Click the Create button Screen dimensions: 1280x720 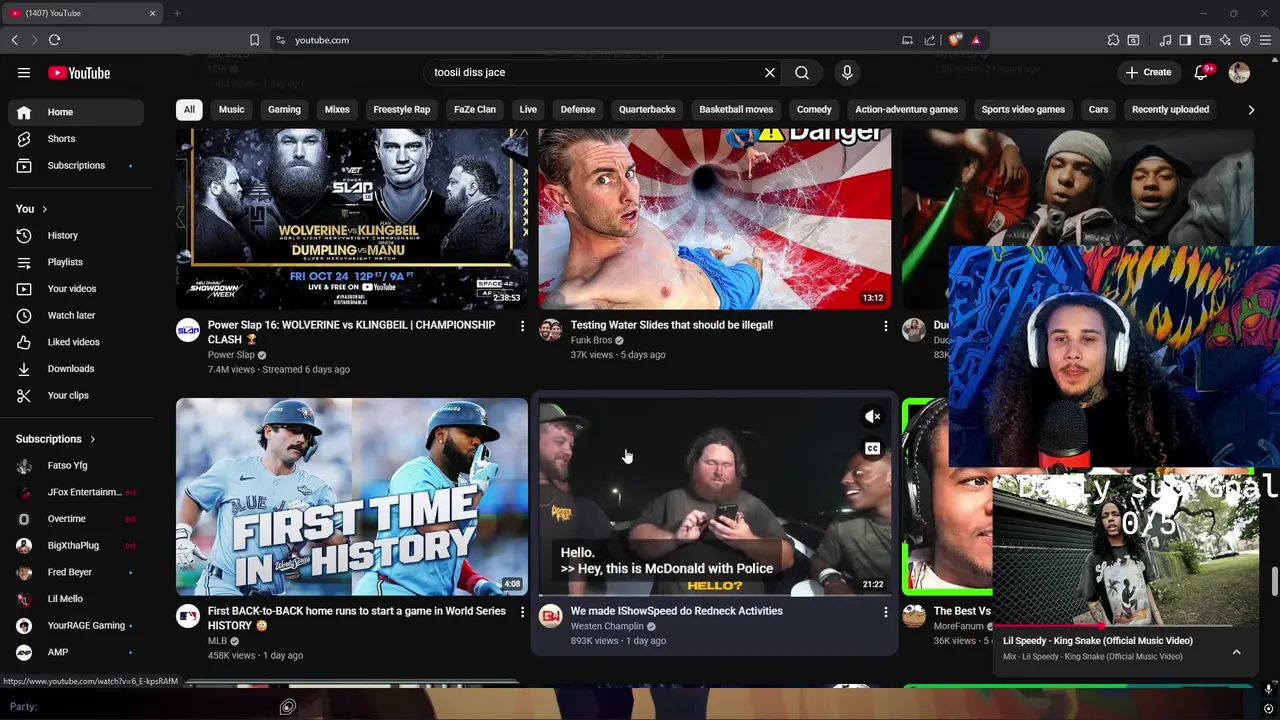click(x=1148, y=72)
